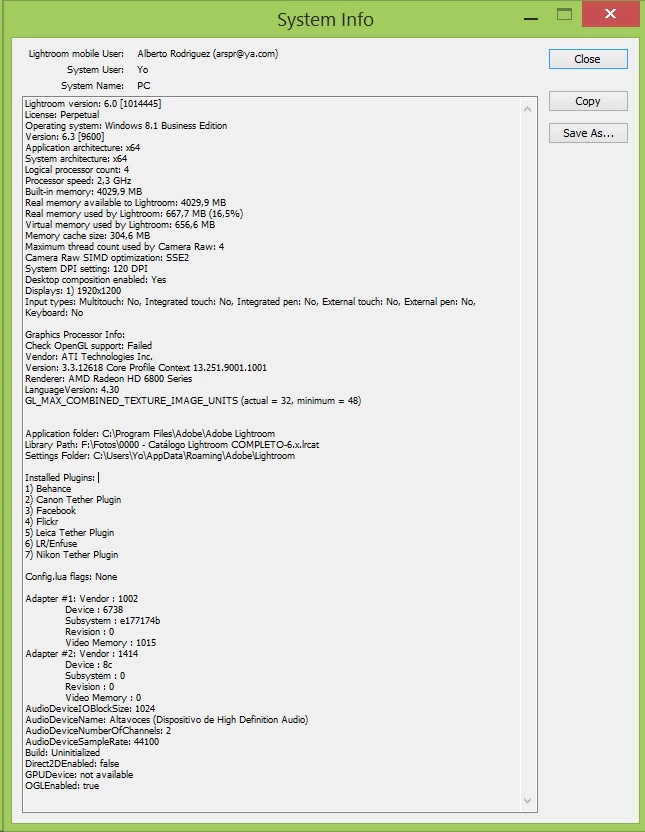Click 'Installed Plugins:' heading

pyautogui.click(x=60, y=478)
